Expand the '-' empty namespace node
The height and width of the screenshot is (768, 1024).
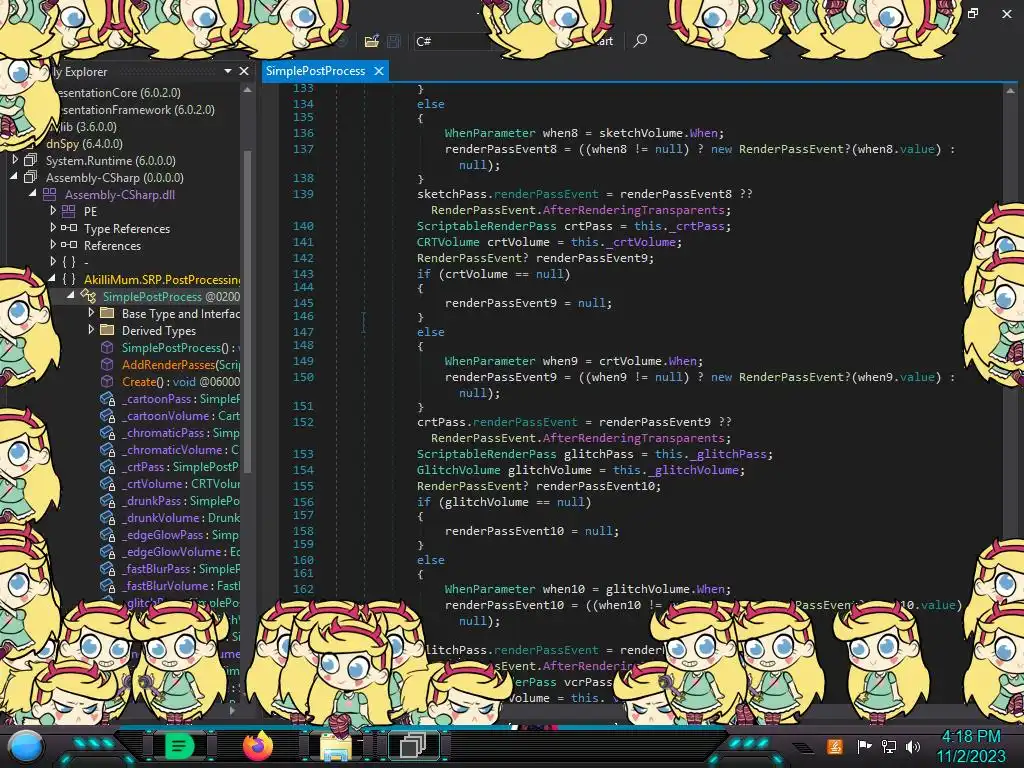click(53, 261)
